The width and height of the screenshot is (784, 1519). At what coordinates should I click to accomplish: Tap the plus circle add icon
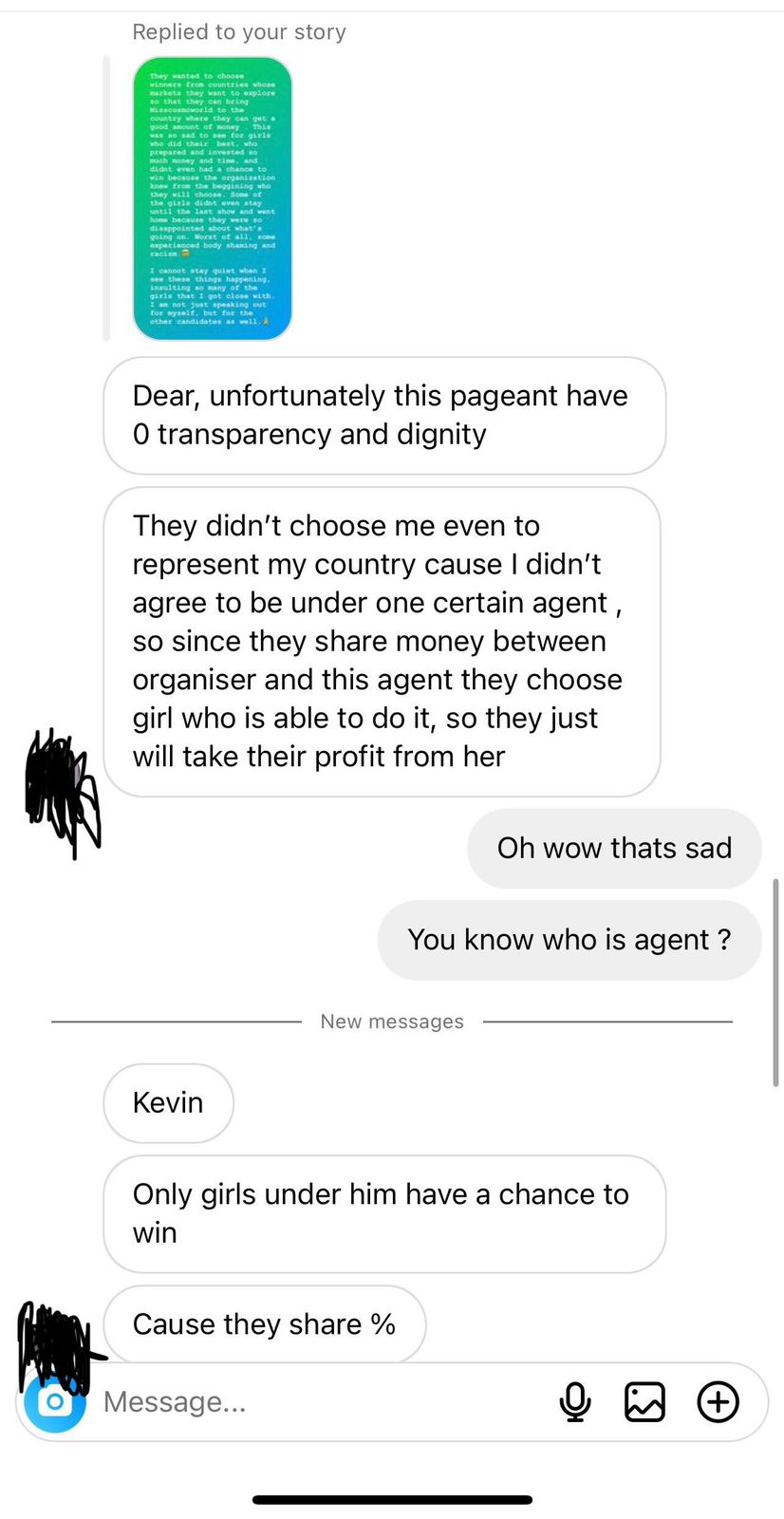click(719, 1401)
